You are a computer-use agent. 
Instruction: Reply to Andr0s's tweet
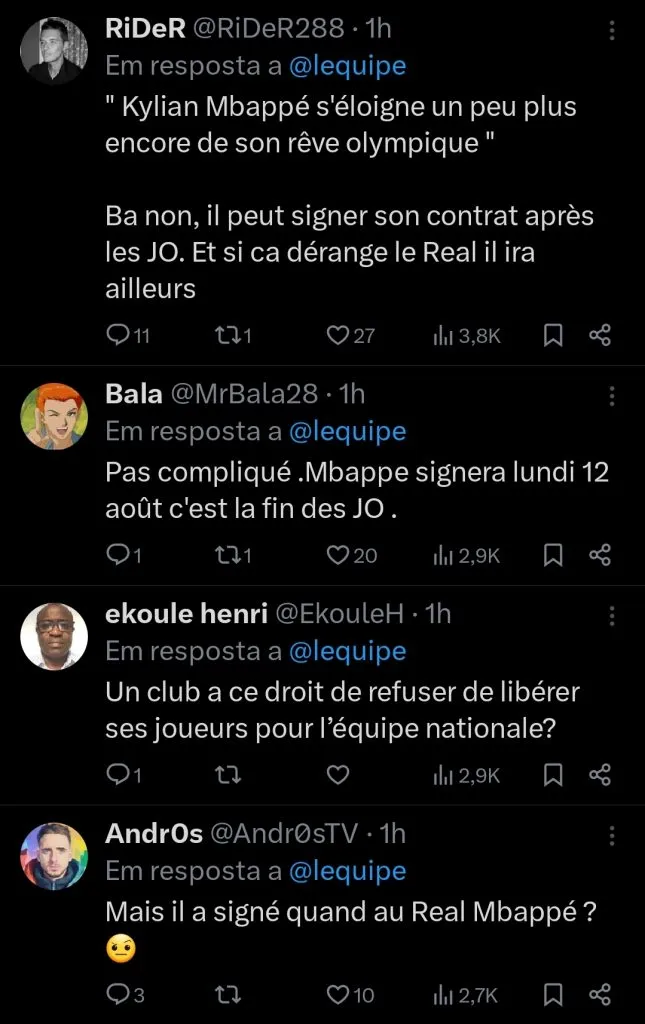118,994
